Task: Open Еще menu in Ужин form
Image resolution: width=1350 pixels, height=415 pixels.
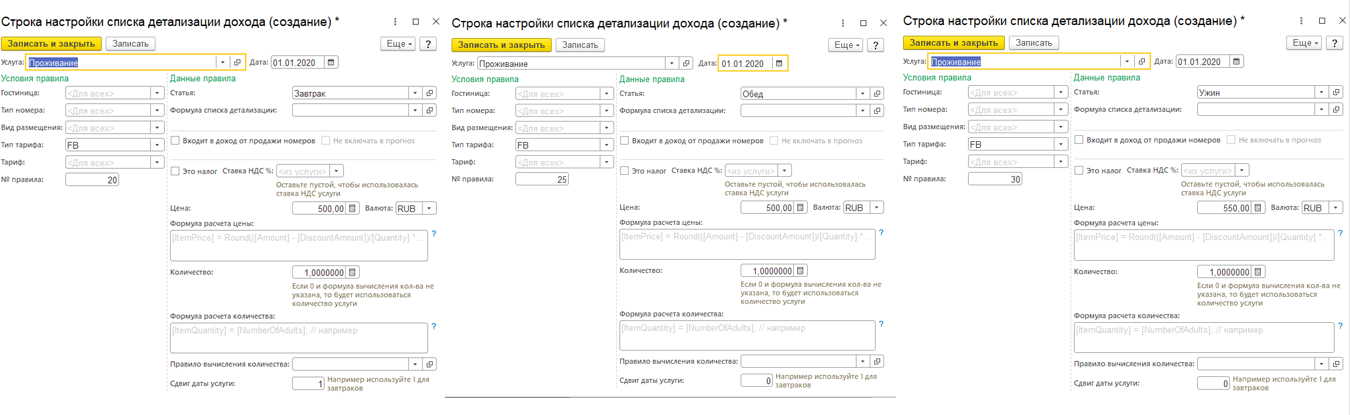Action: pyautogui.click(x=1304, y=43)
